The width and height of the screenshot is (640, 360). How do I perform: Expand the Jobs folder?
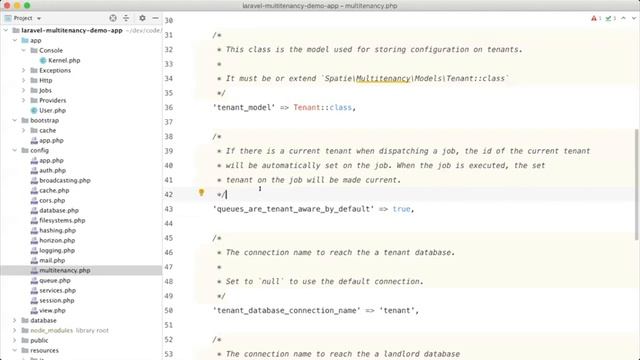coord(24,90)
